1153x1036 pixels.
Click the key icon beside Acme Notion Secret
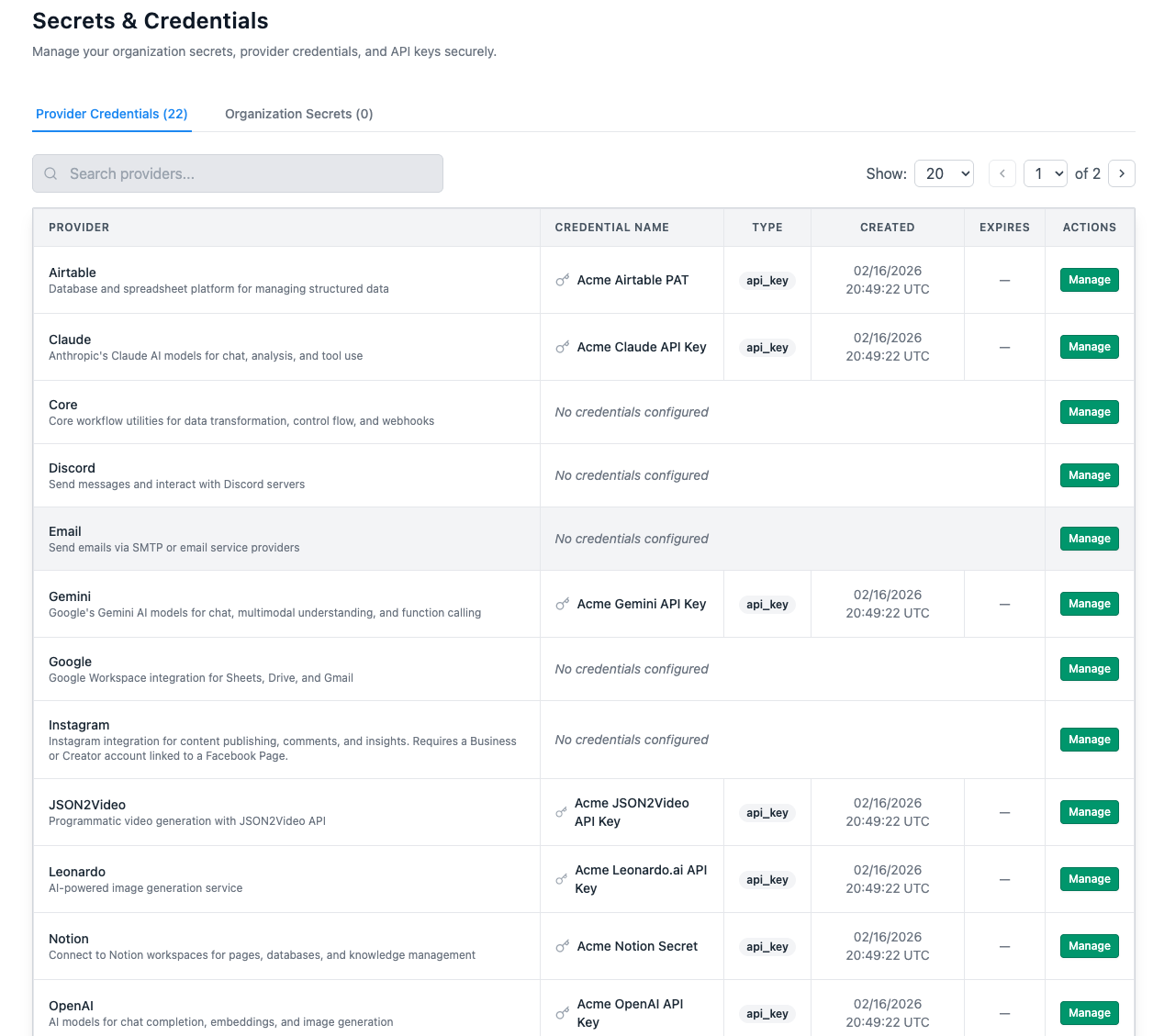563,946
